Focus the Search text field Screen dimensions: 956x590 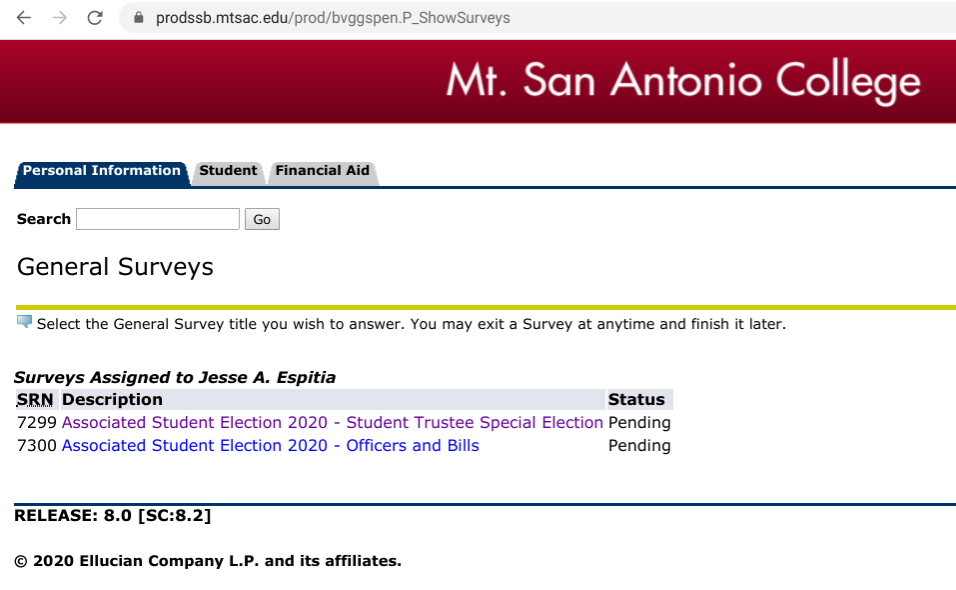[x=158, y=219]
